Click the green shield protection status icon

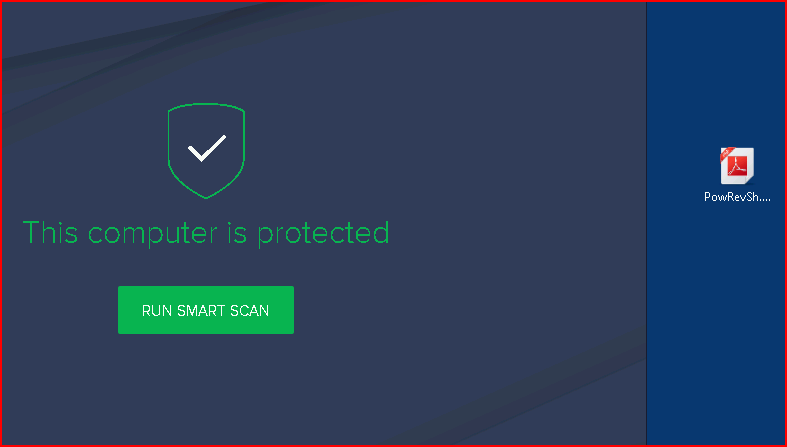coord(206,151)
